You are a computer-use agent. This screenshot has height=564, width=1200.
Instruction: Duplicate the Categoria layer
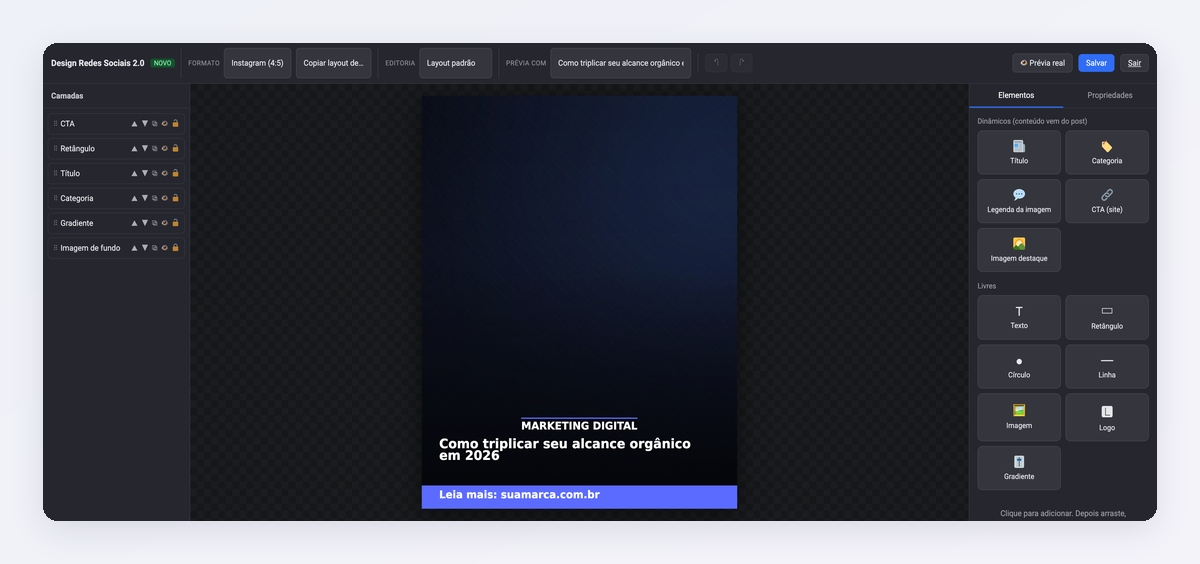(155, 198)
